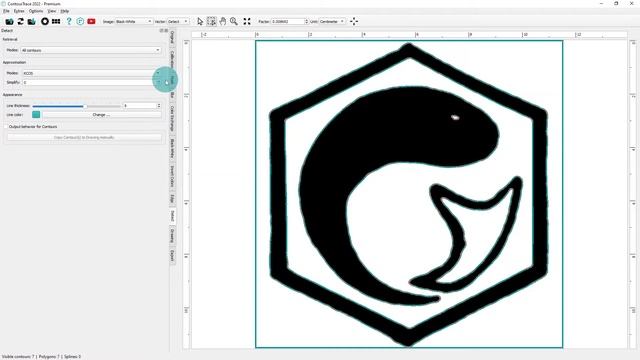Open the Vector mode dropdown
The width and height of the screenshot is (640, 360).
pos(178,21)
